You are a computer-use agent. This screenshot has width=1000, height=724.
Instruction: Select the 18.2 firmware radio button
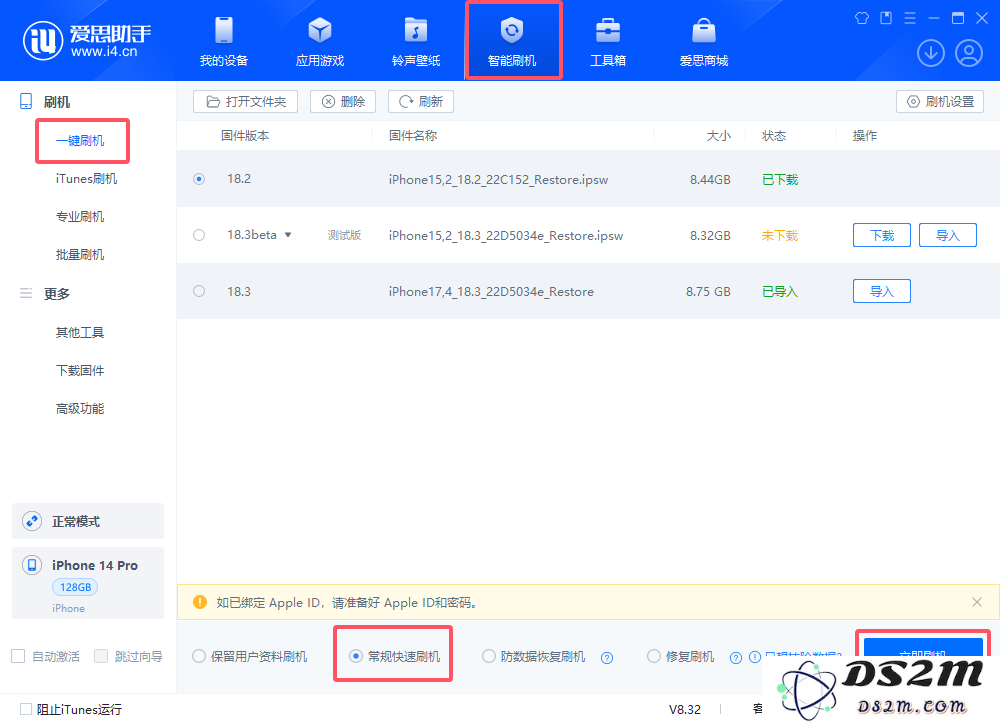click(x=199, y=179)
